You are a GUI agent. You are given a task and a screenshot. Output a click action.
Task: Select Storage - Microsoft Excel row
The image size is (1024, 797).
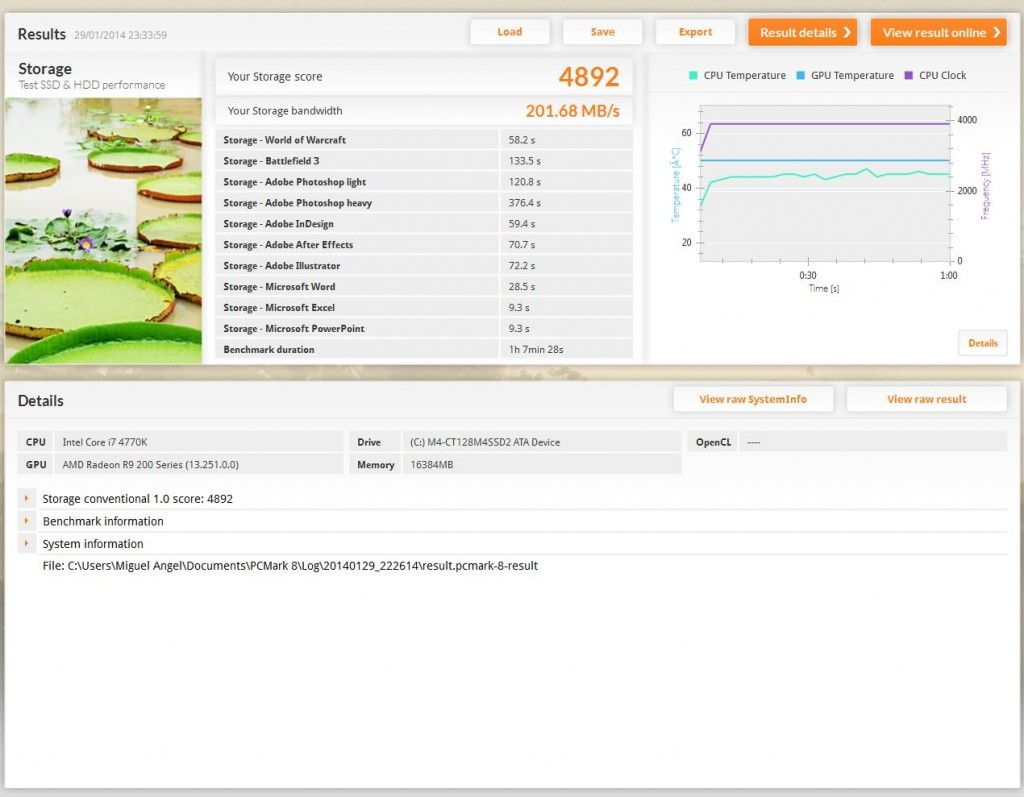coord(424,307)
